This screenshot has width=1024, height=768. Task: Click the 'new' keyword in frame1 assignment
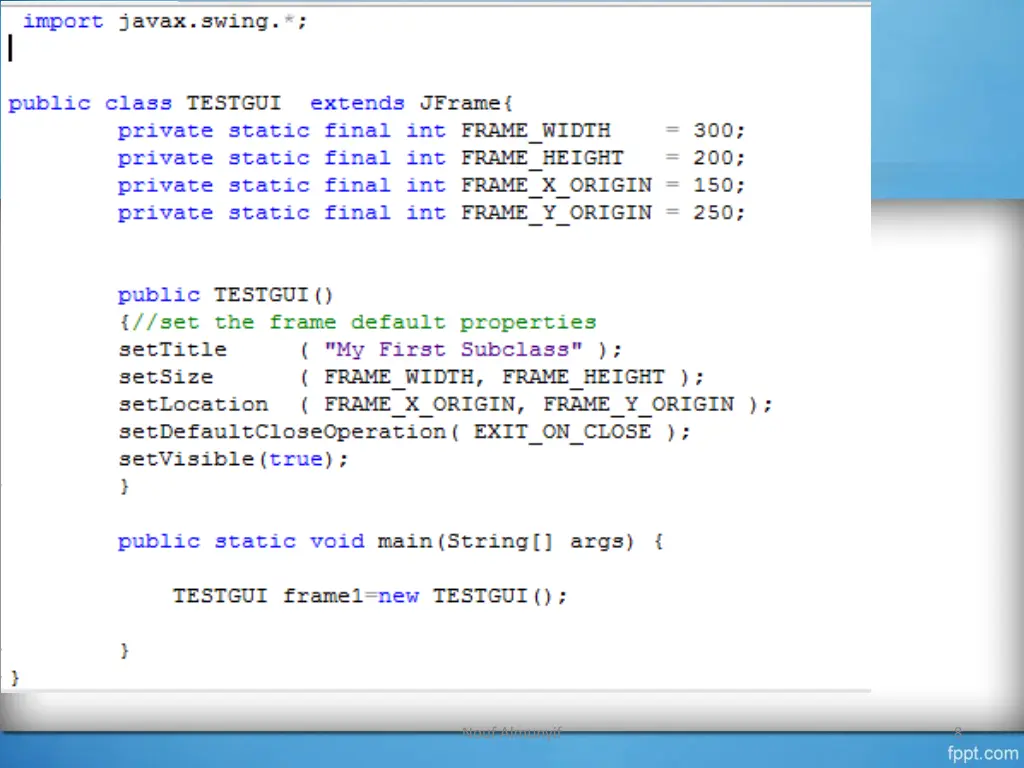[398, 596]
